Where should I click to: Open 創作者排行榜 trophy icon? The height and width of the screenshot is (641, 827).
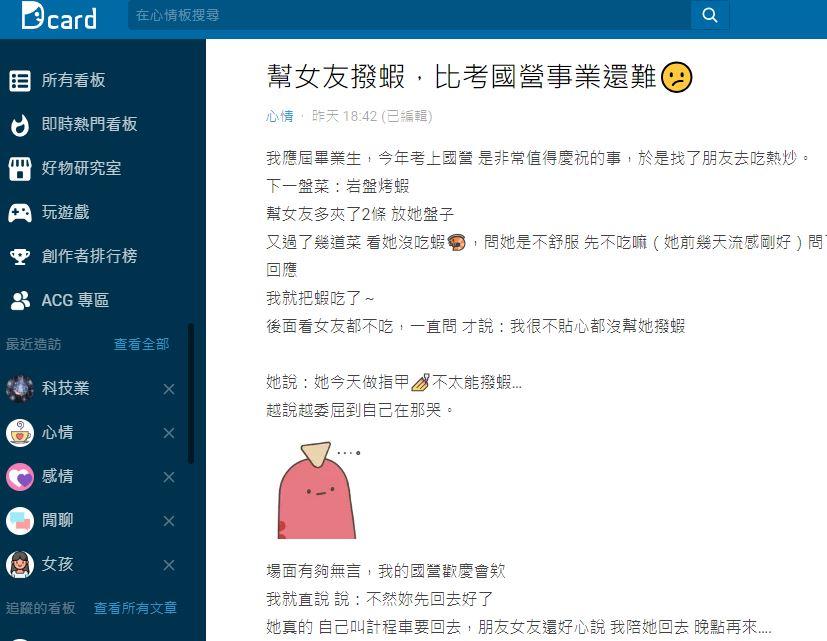(20, 257)
